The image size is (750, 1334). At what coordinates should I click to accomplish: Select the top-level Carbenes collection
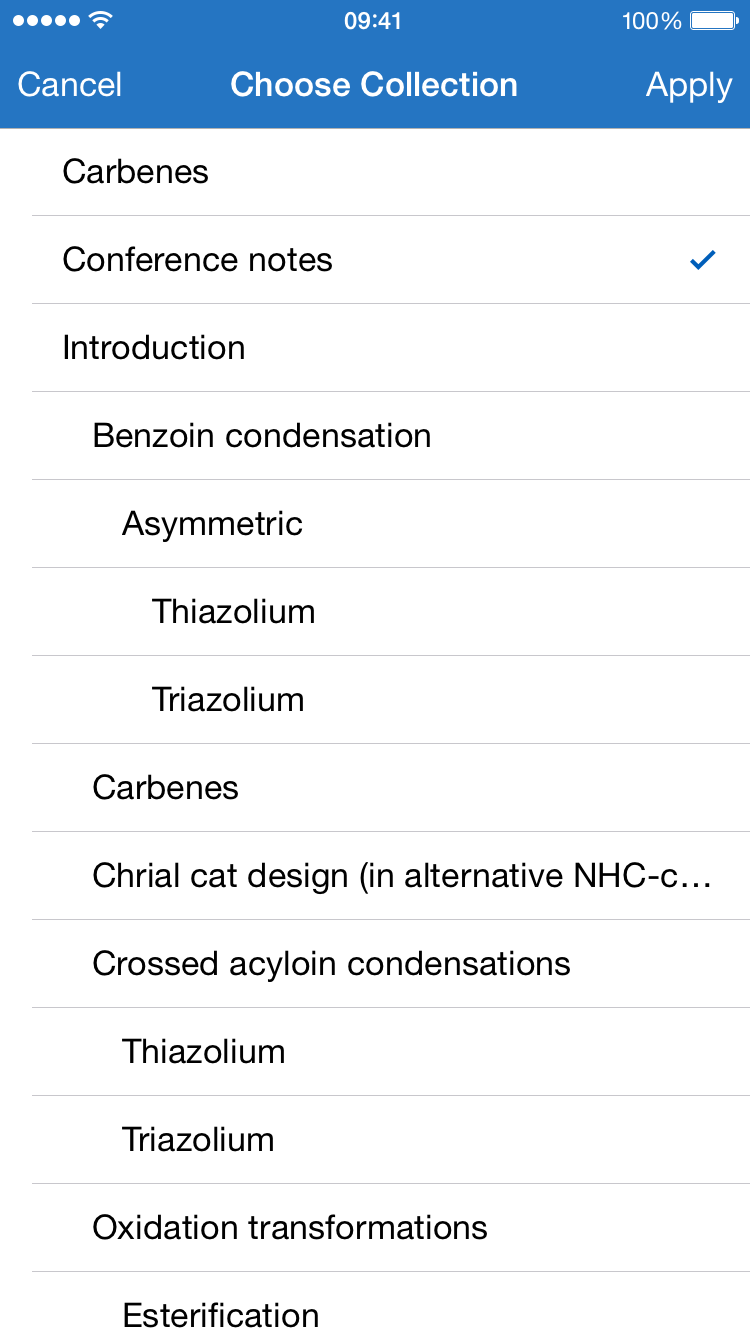click(375, 172)
